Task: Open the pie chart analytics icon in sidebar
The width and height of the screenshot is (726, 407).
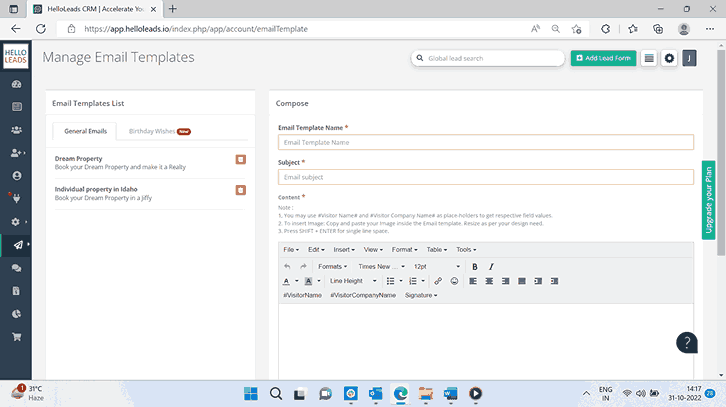Action: pos(17,314)
